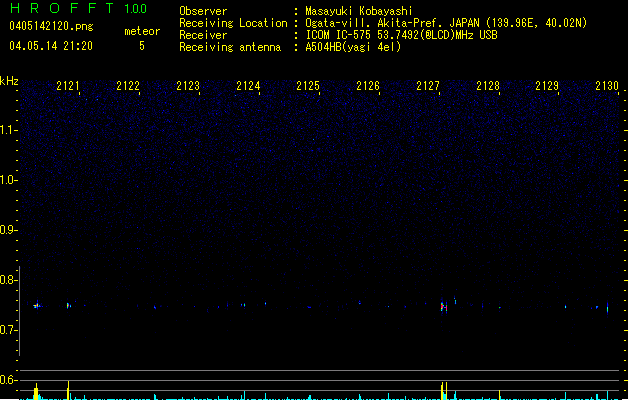
Task: Click the meteor count value 5
Action: (x=142, y=46)
